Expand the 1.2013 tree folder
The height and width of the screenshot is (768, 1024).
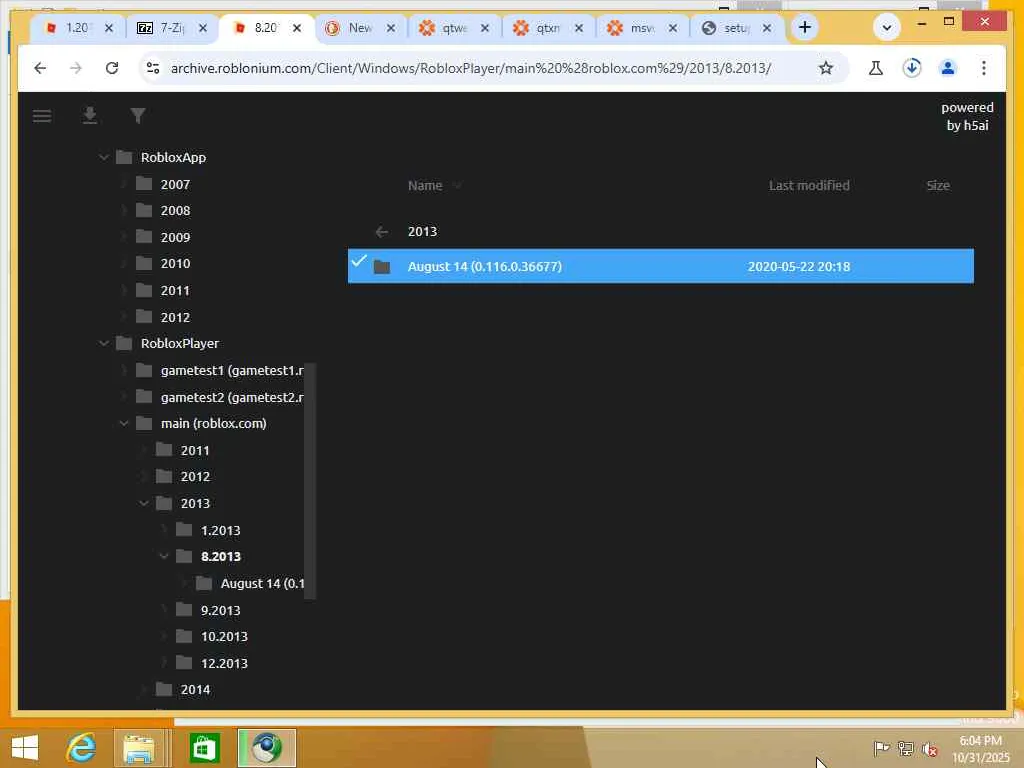164,530
